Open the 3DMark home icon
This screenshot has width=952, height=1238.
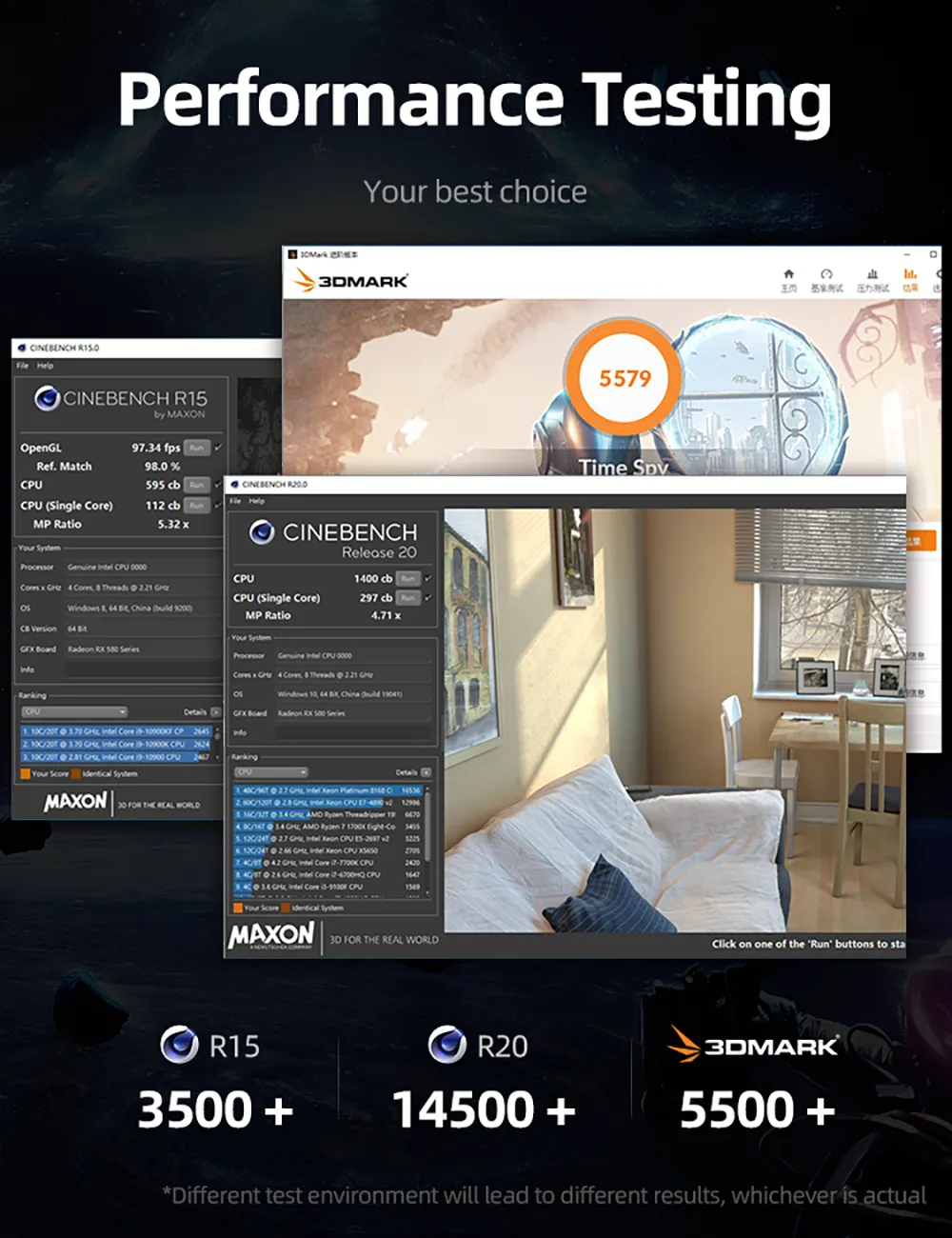(x=788, y=274)
